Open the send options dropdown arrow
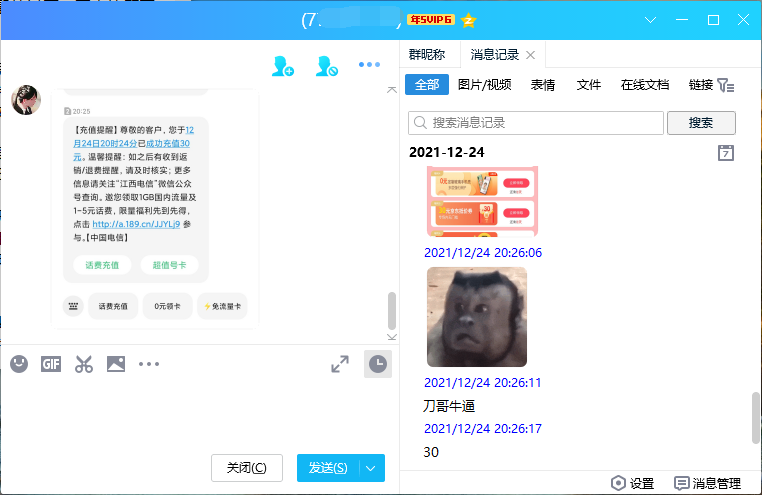 [371, 468]
